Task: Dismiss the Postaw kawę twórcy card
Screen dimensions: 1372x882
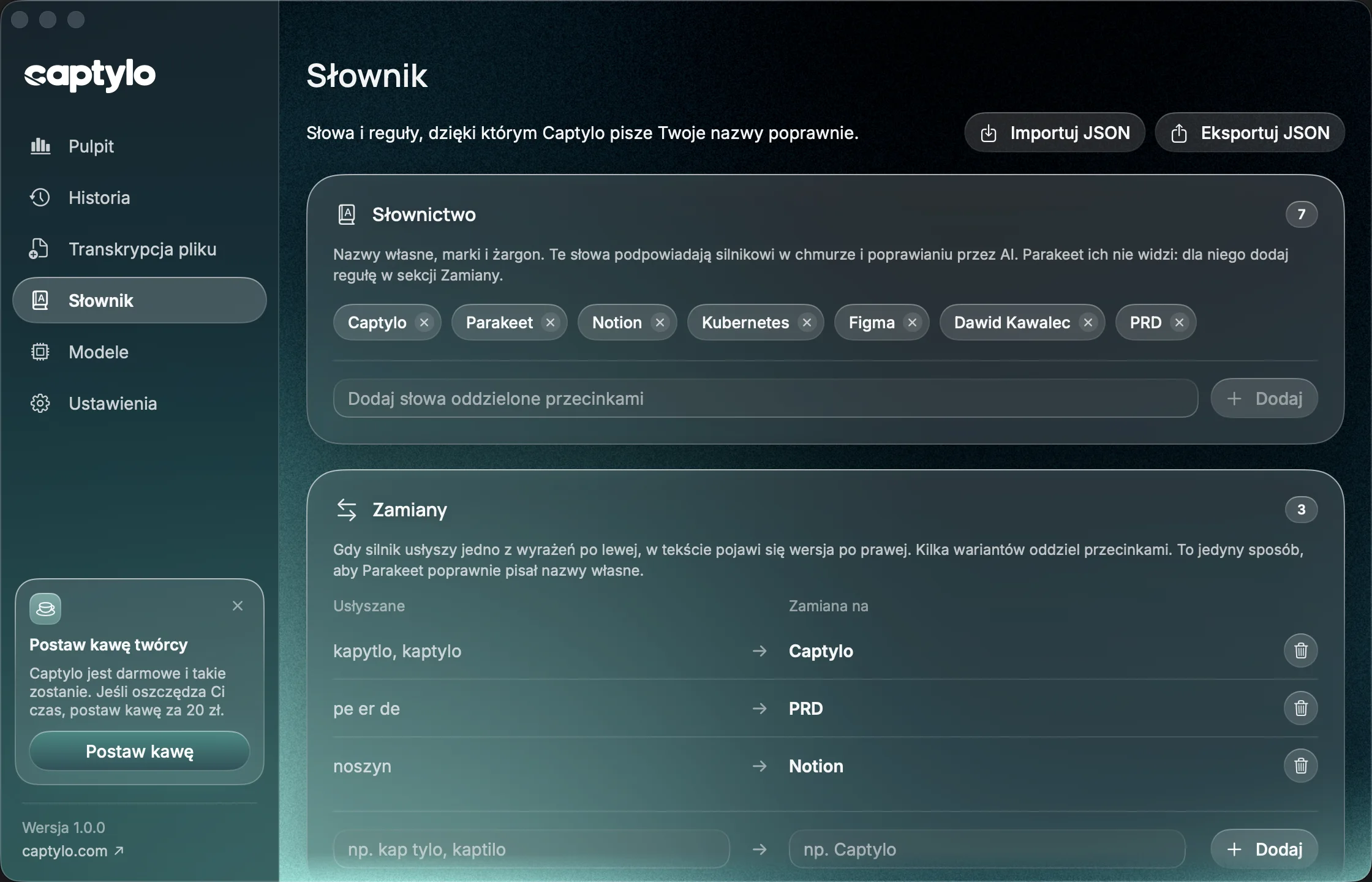Action: pyautogui.click(x=238, y=606)
